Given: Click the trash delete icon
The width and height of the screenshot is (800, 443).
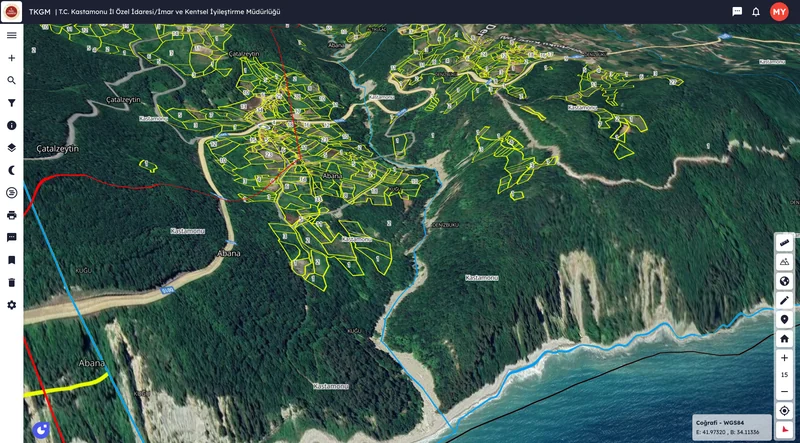Looking at the screenshot, I should pos(11,282).
